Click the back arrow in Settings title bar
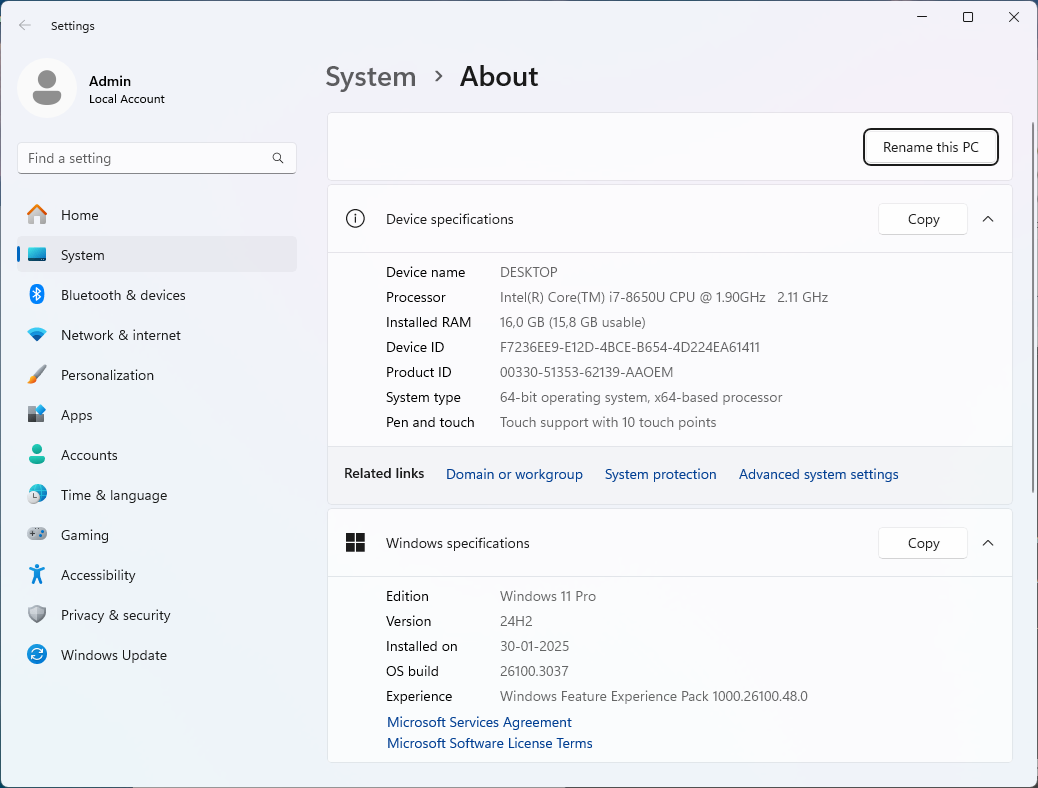This screenshot has height=788, width=1038. [25, 25]
